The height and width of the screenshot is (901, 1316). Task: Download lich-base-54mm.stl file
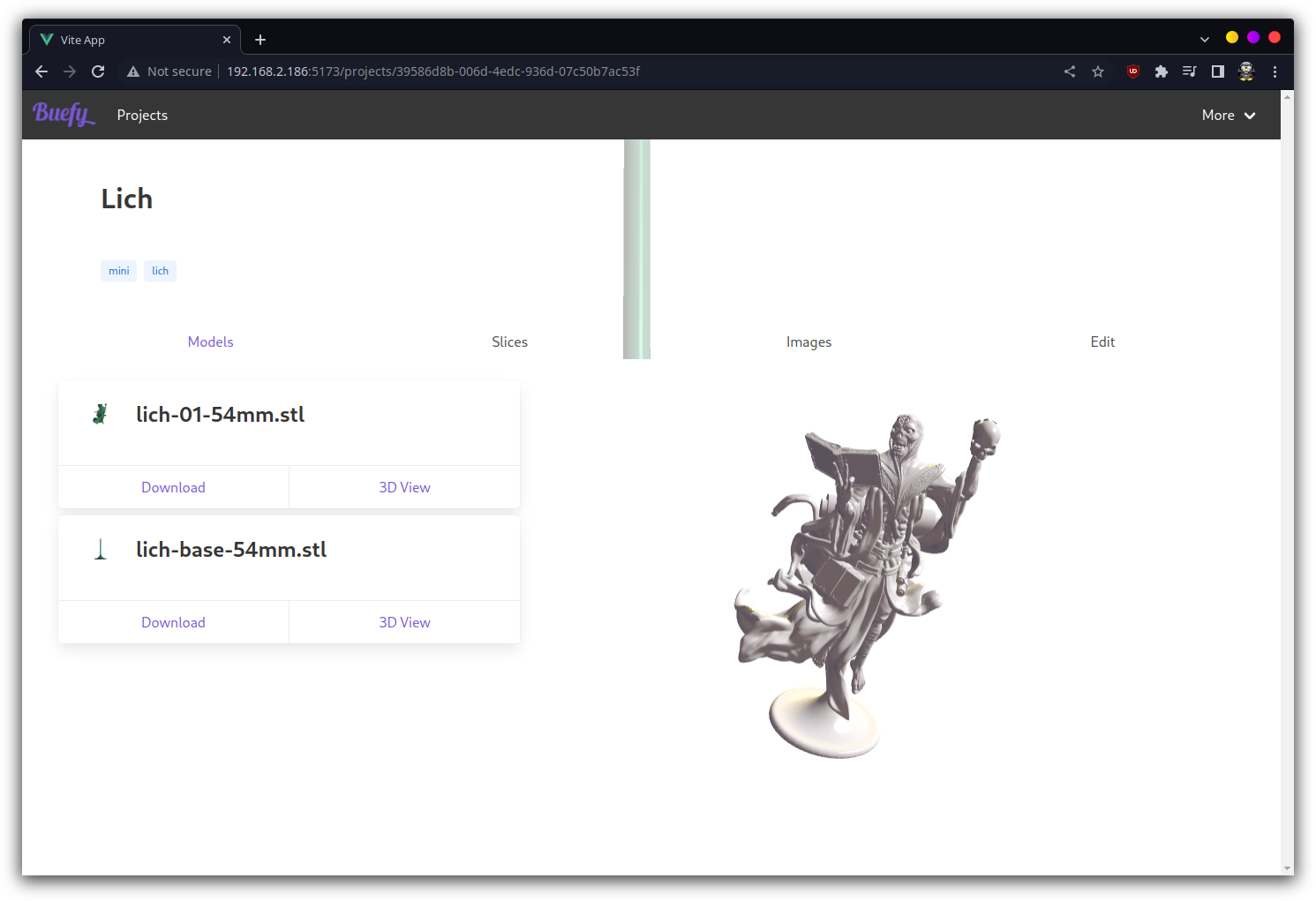(173, 622)
